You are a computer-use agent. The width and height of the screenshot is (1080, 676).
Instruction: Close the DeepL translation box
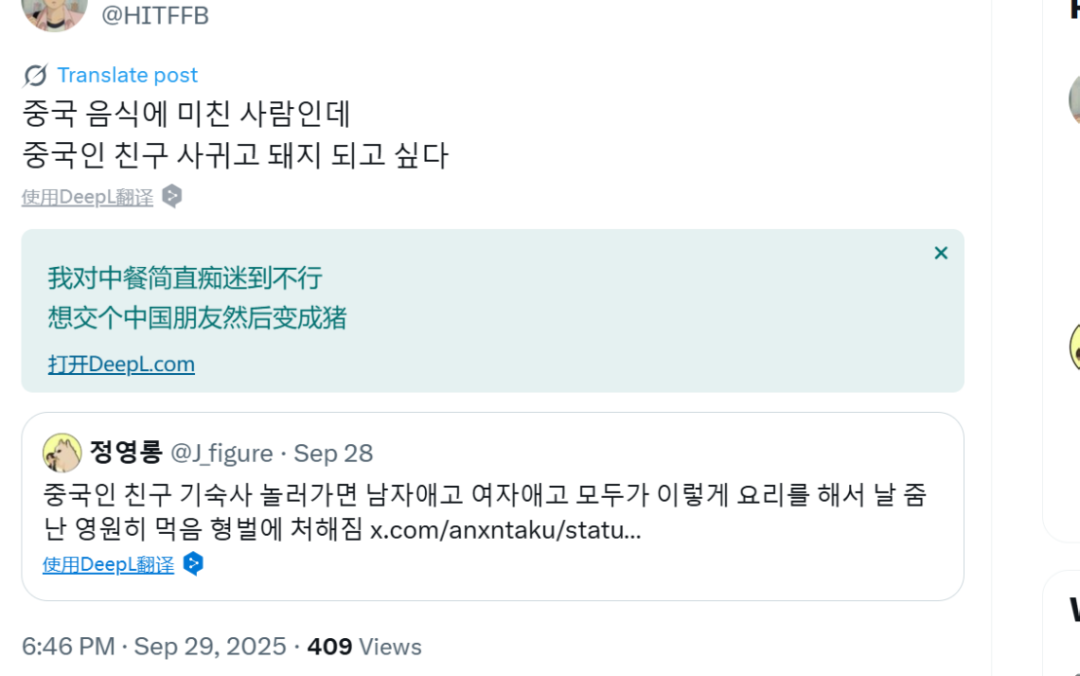point(940,253)
